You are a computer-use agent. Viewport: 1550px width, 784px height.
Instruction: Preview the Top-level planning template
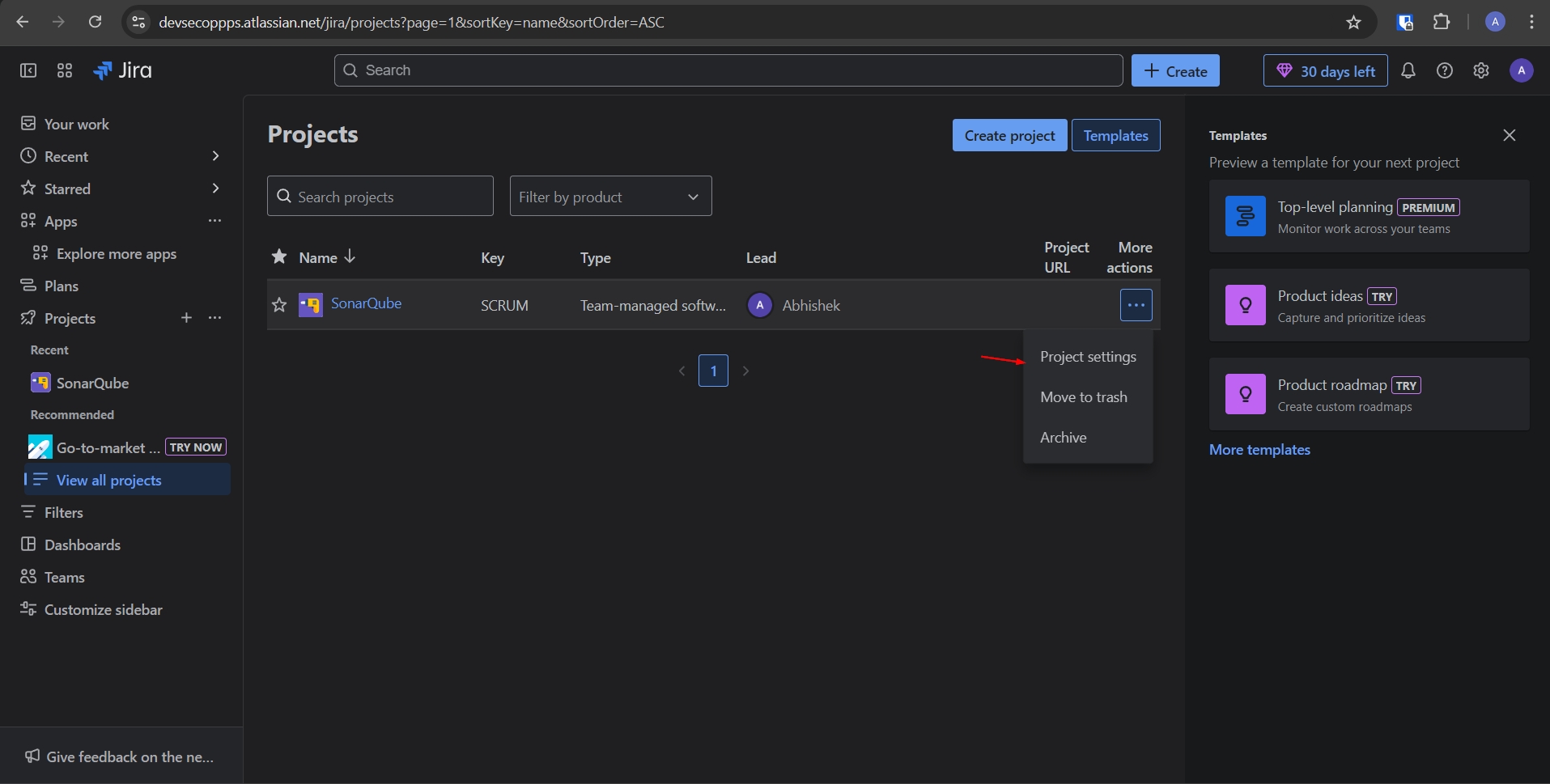click(x=1369, y=216)
